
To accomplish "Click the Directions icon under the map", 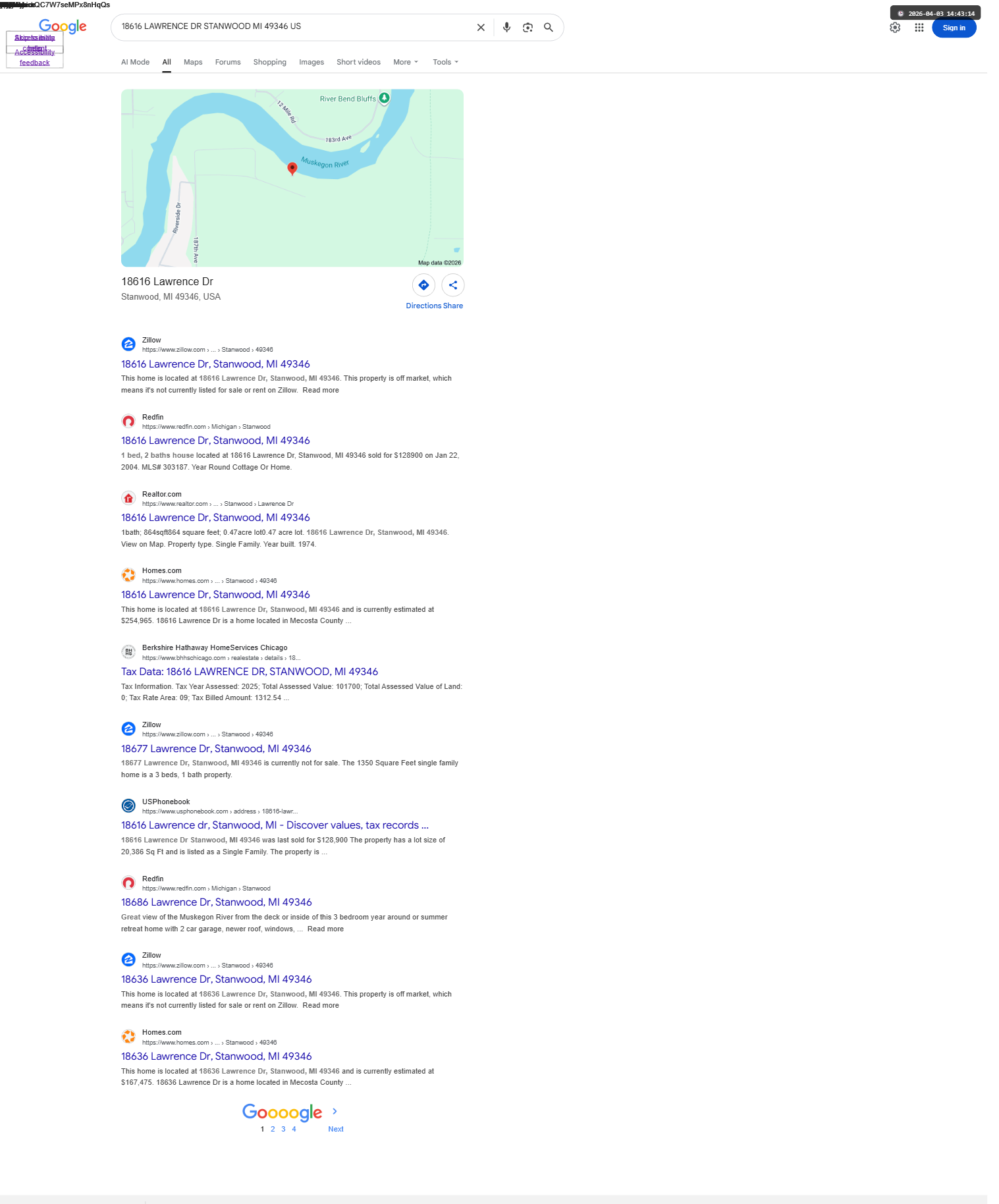I will 423,285.
